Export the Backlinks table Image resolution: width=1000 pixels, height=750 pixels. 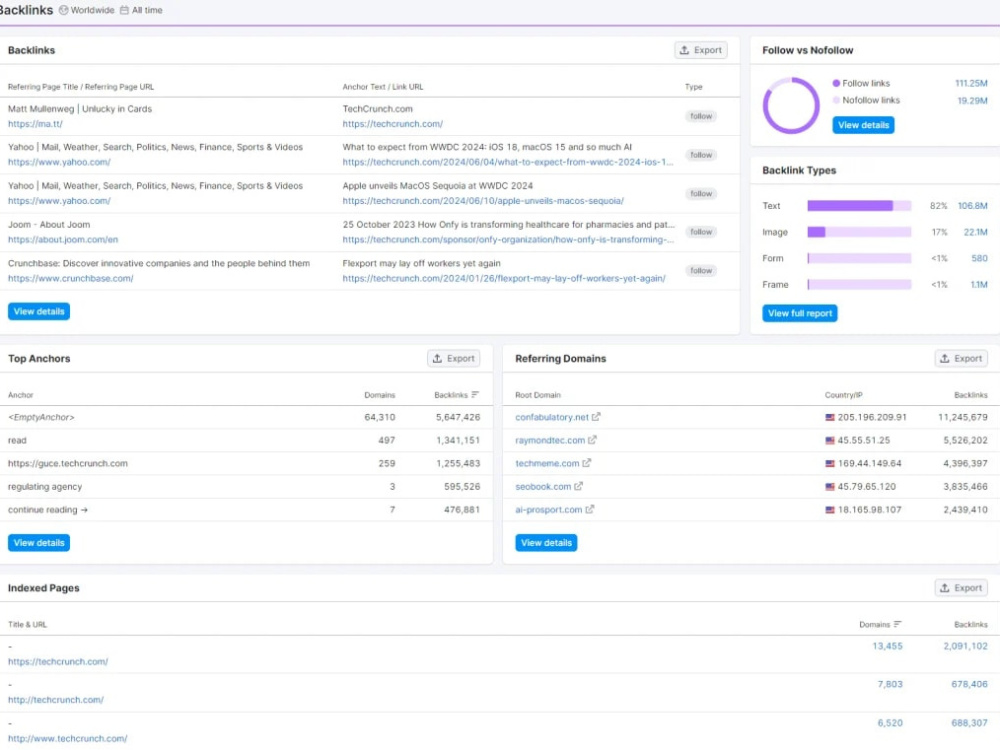(x=701, y=50)
